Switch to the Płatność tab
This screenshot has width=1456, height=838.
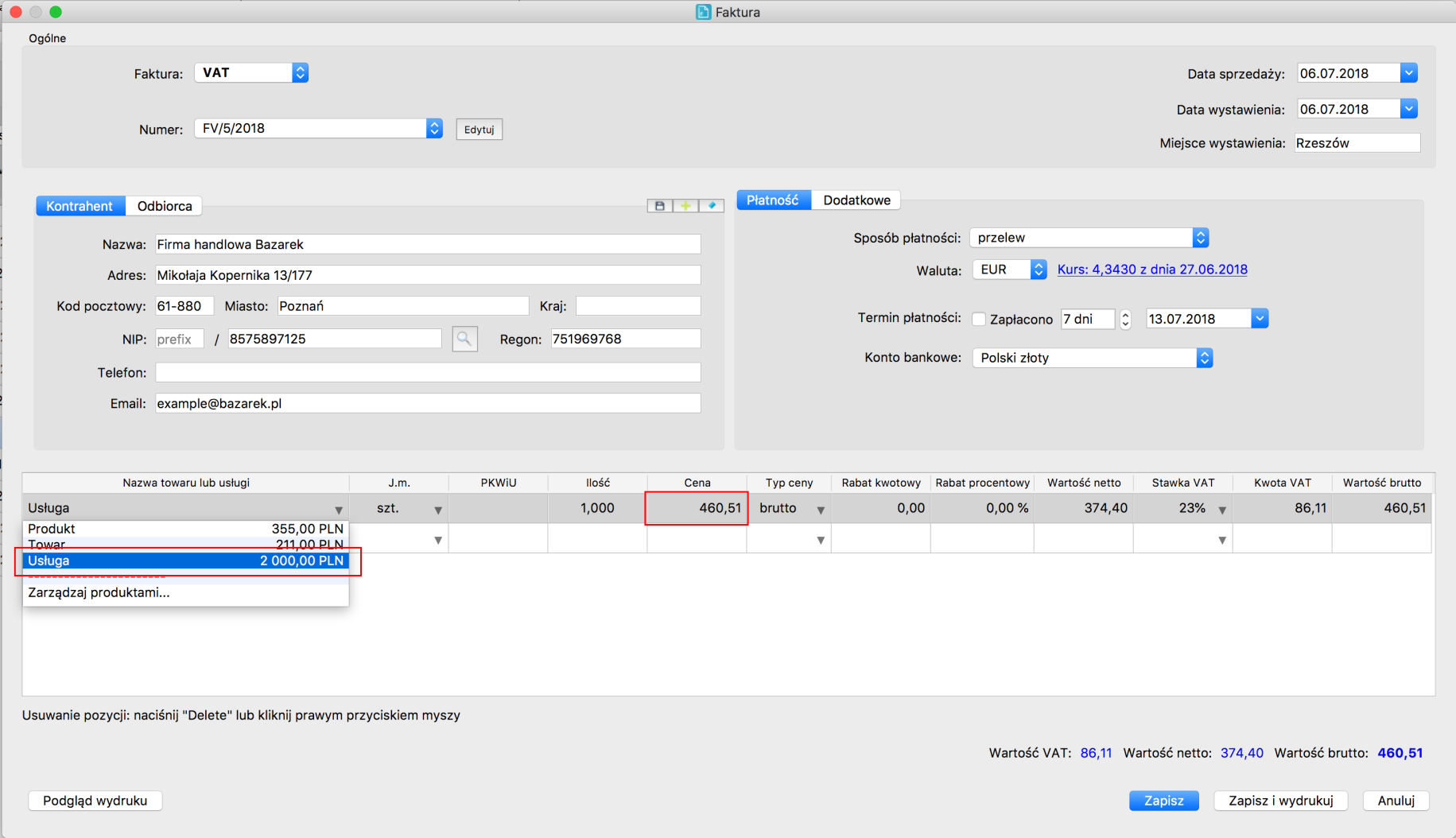[773, 200]
